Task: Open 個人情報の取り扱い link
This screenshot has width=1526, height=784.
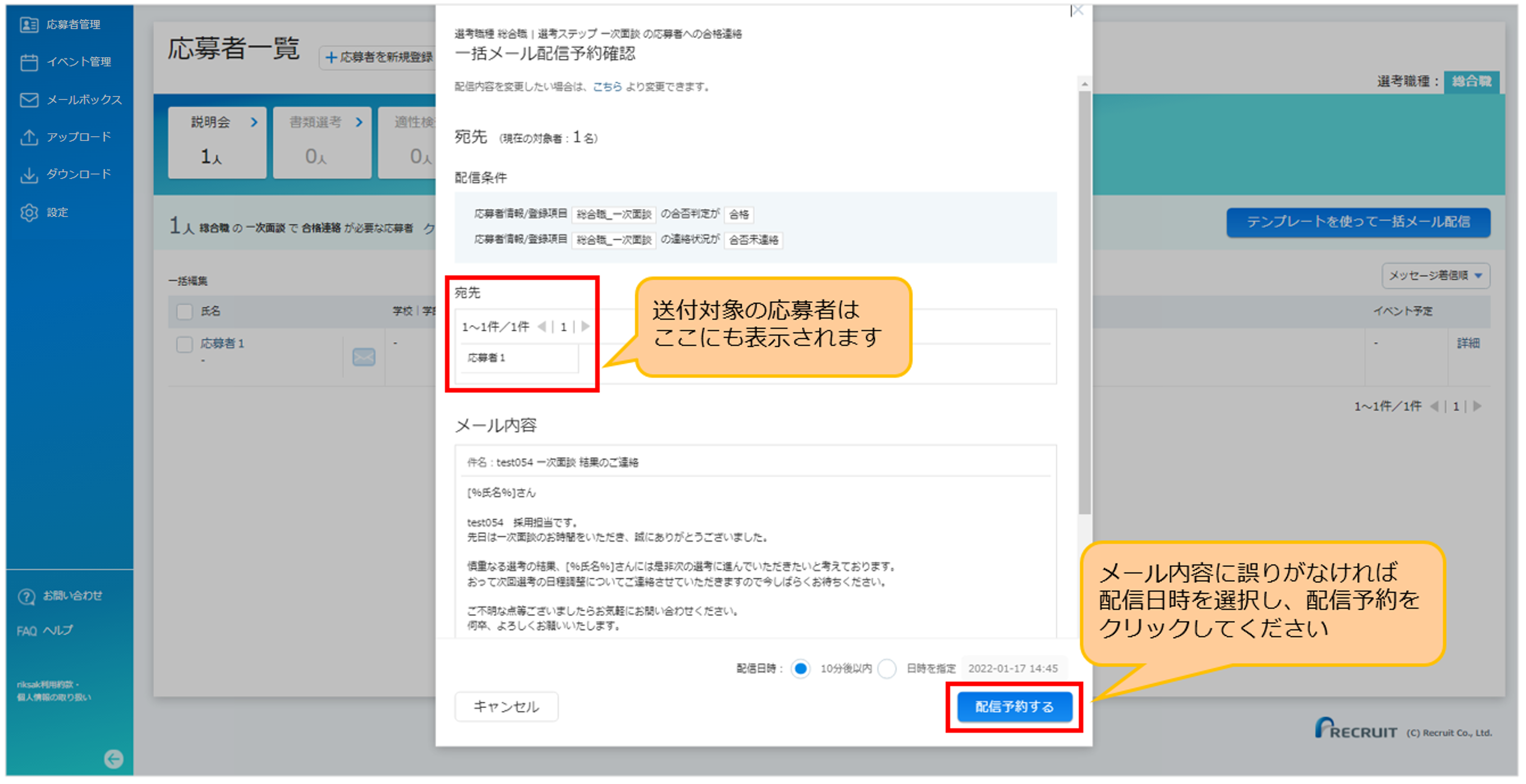Action: click(x=54, y=697)
